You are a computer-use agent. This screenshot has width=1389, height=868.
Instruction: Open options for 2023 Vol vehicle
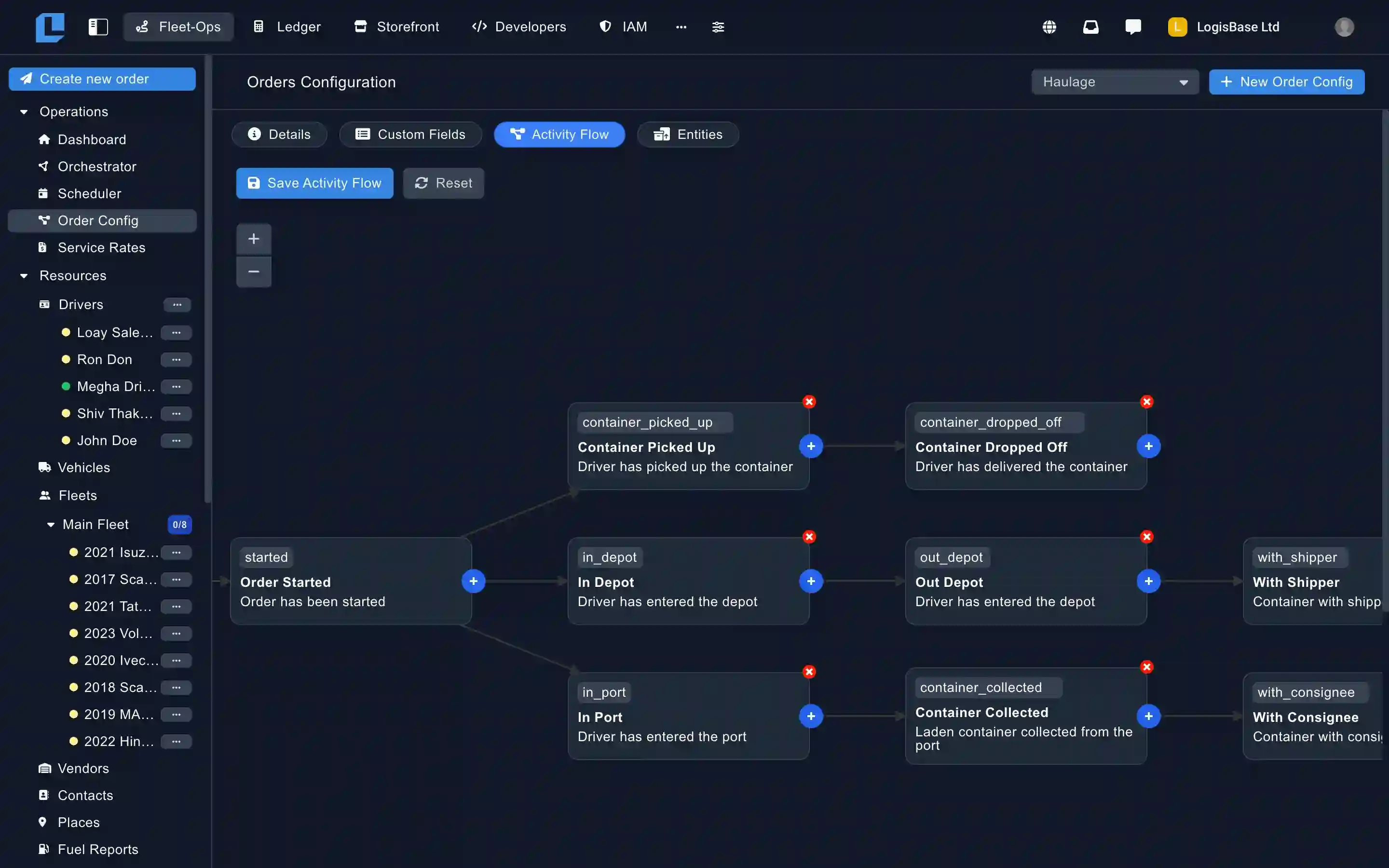coord(176,634)
